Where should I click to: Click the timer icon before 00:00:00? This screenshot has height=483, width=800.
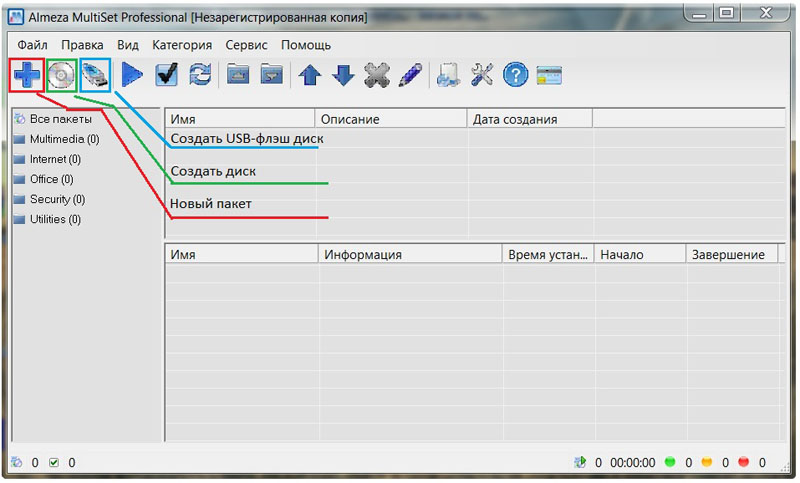(580, 462)
